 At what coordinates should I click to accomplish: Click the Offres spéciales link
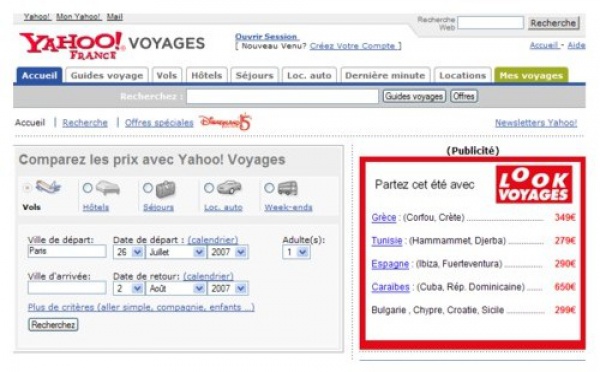point(159,122)
